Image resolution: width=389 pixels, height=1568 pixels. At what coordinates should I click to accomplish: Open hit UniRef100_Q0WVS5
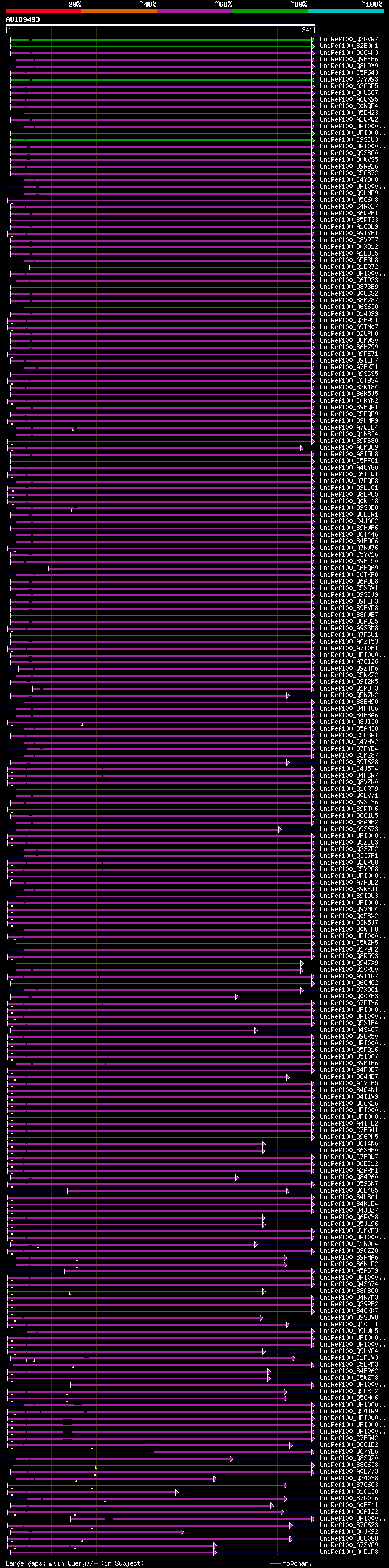pyautogui.click(x=349, y=160)
